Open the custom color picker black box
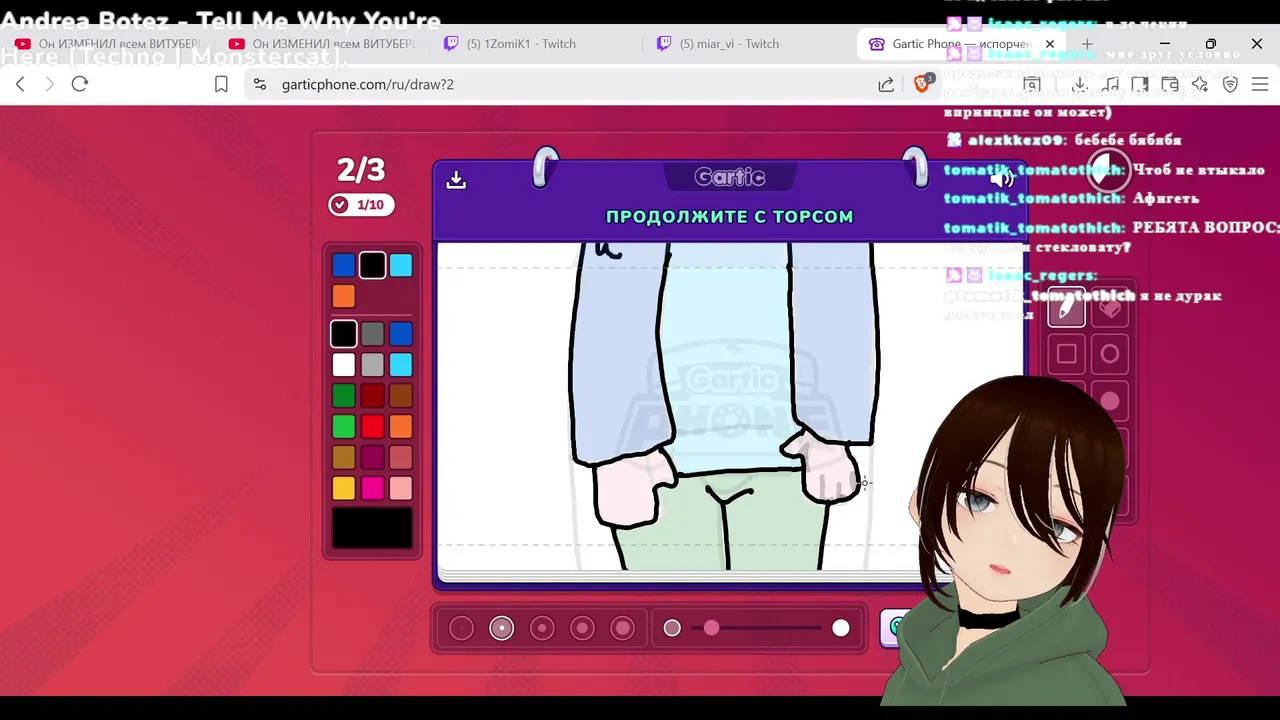Screen dimensions: 1280x720 tap(372, 528)
